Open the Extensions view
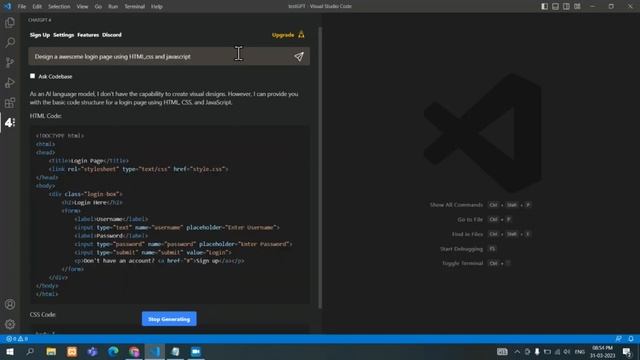Image resolution: width=640 pixels, height=360 pixels. (x=10, y=102)
